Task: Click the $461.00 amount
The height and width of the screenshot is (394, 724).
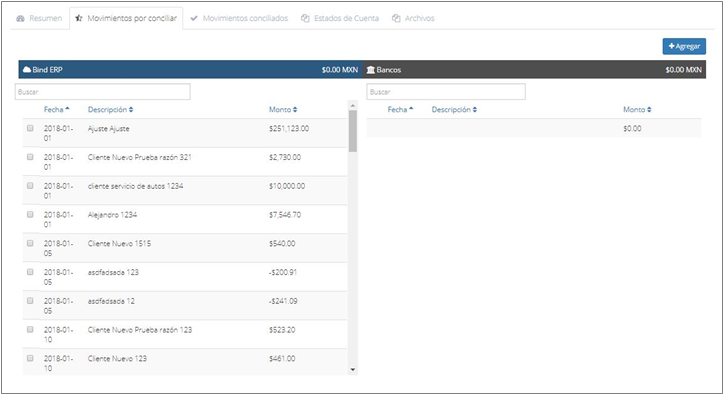Action: click(x=282, y=358)
